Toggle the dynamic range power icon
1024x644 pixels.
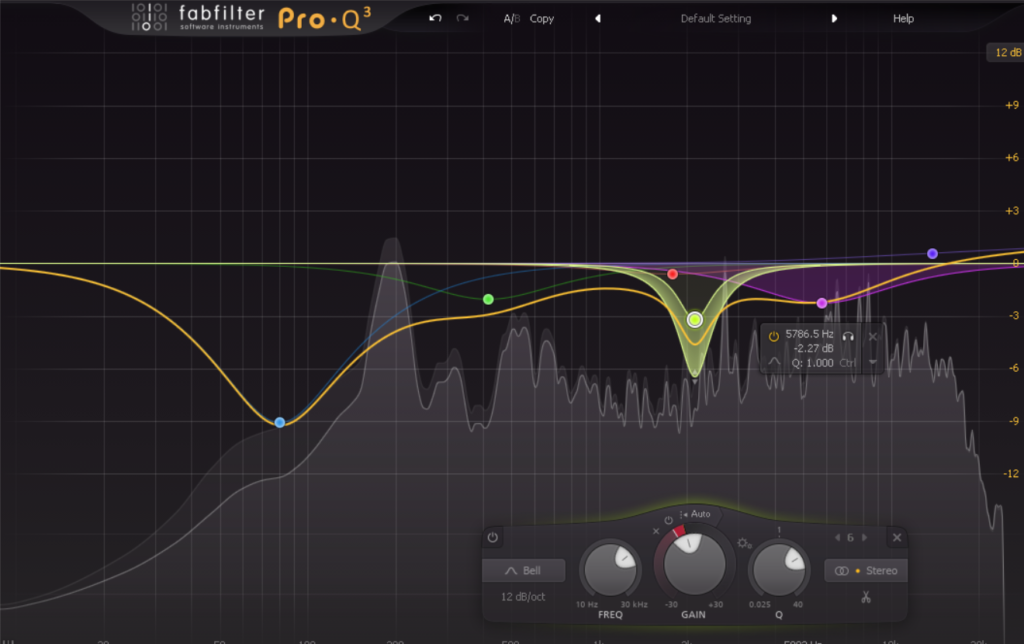[x=668, y=521]
